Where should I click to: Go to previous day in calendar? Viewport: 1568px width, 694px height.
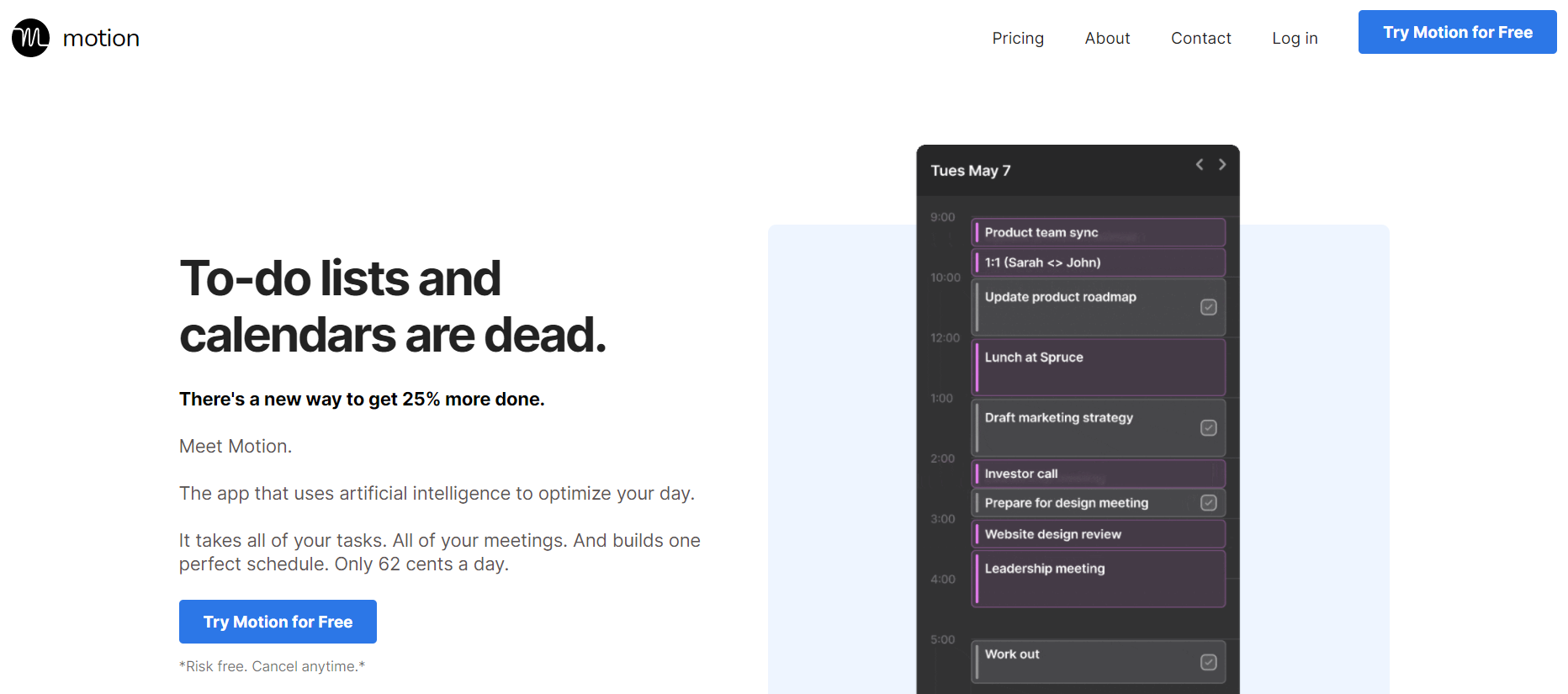point(1200,165)
